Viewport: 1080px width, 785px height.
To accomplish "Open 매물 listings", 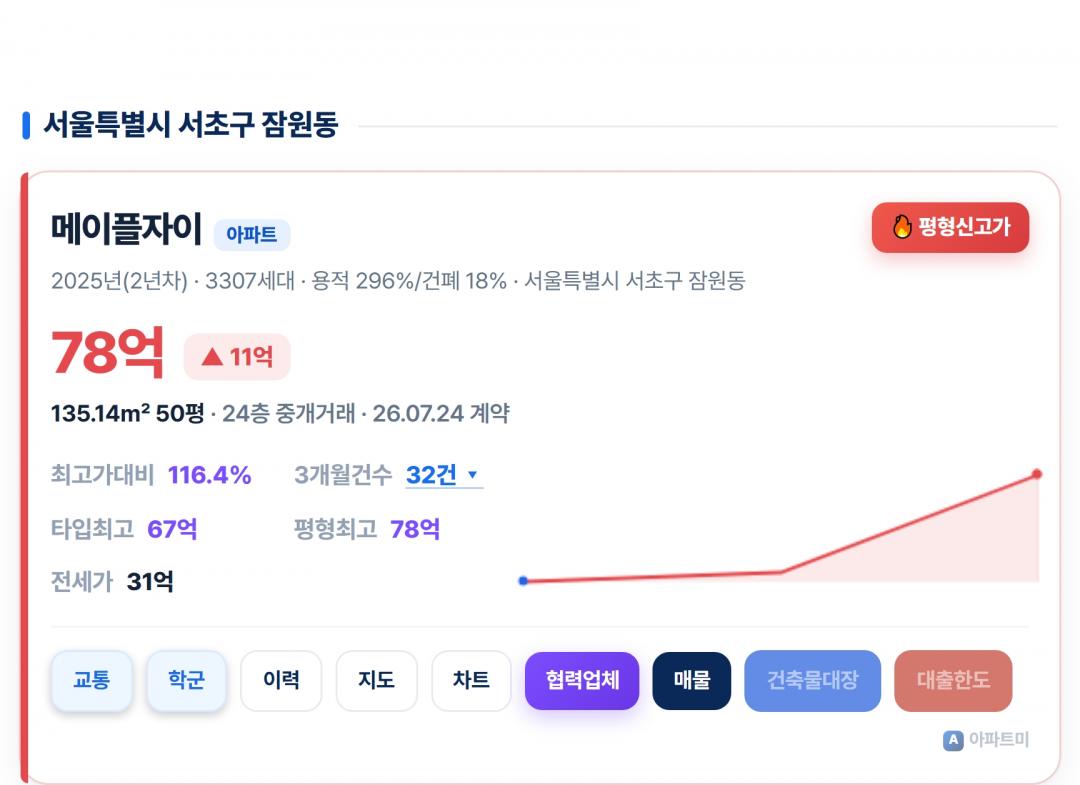I will (x=692, y=680).
